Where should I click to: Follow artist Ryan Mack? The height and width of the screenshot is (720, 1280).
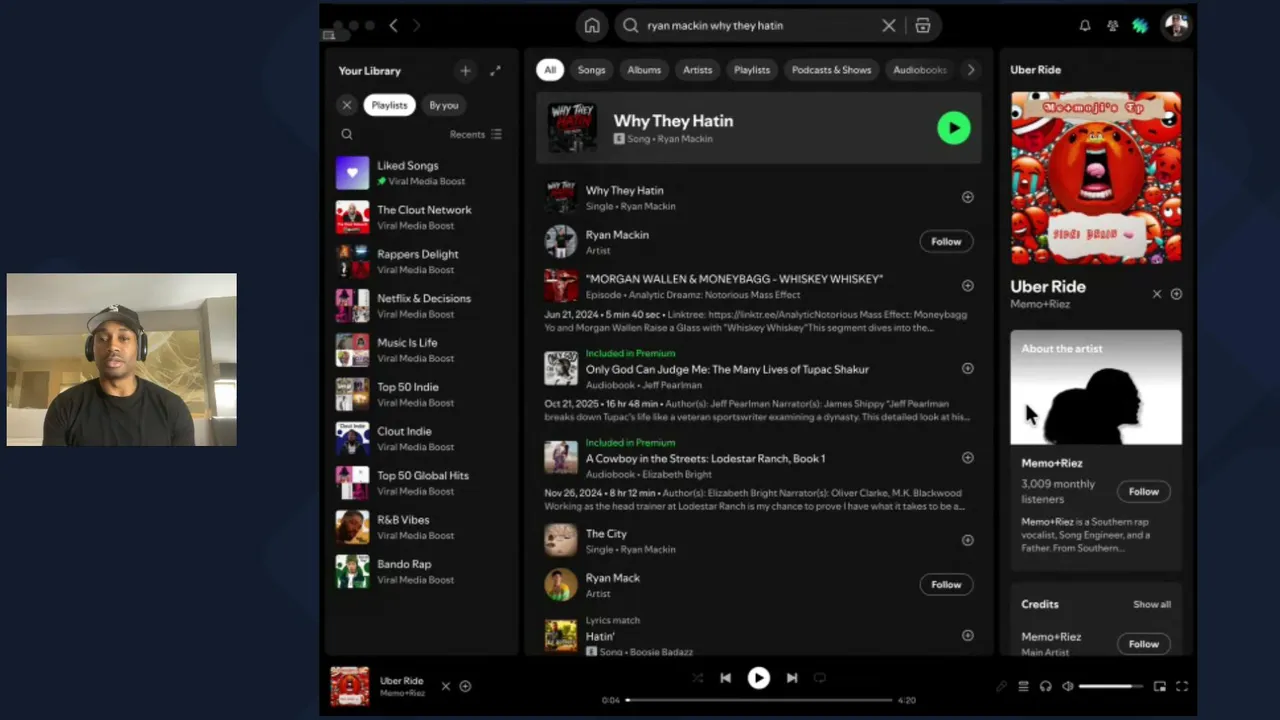pyautogui.click(x=946, y=584)
